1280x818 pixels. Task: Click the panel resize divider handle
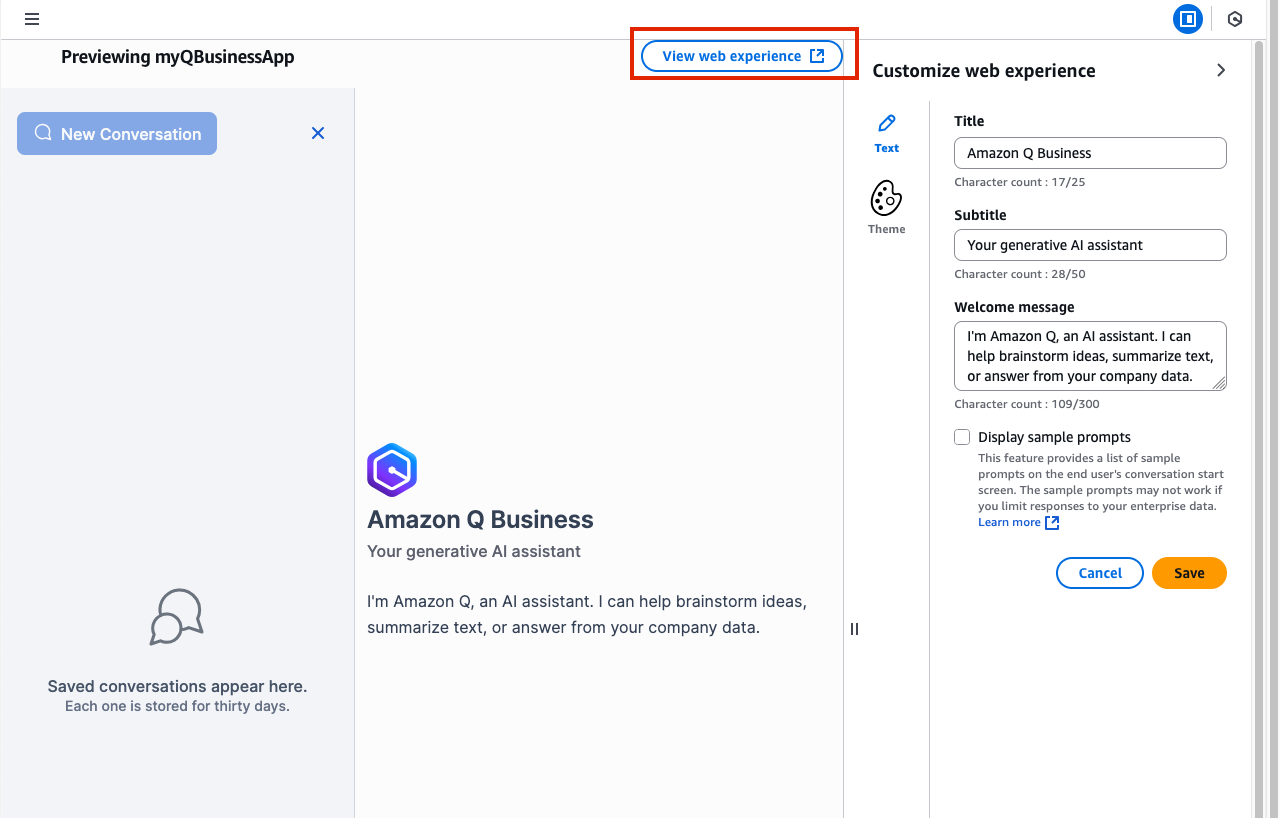tap(854, 629)
